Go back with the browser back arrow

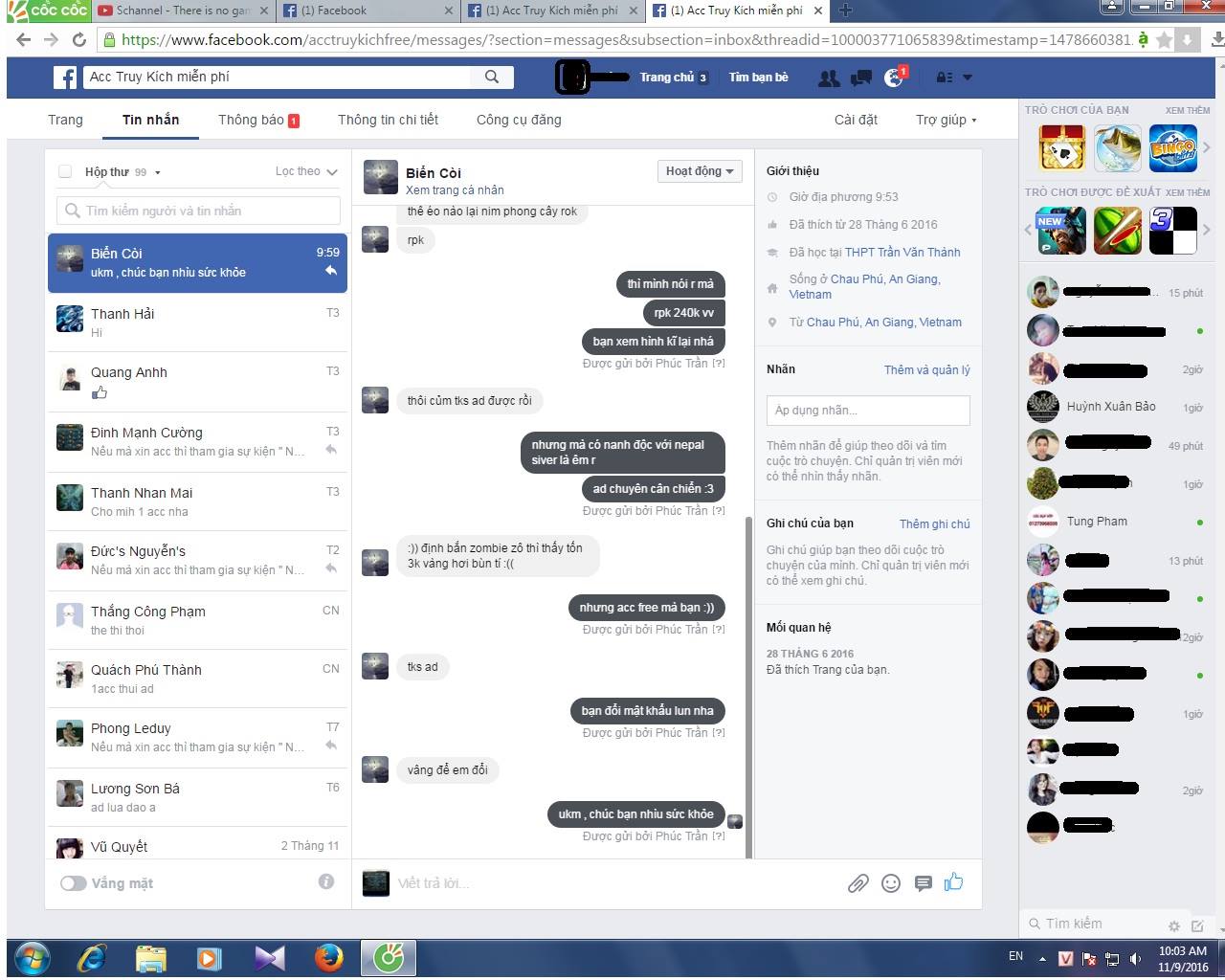point(23,39)
